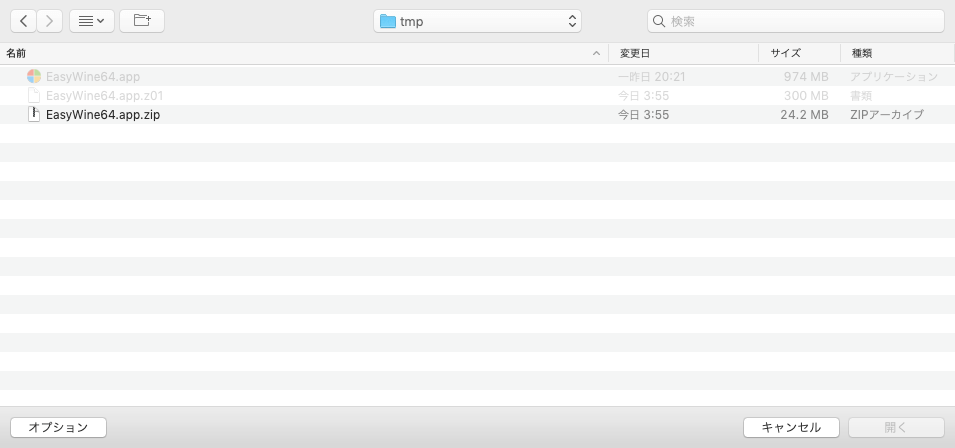
Task: Click the 開く open button
Action: (896, 427)
